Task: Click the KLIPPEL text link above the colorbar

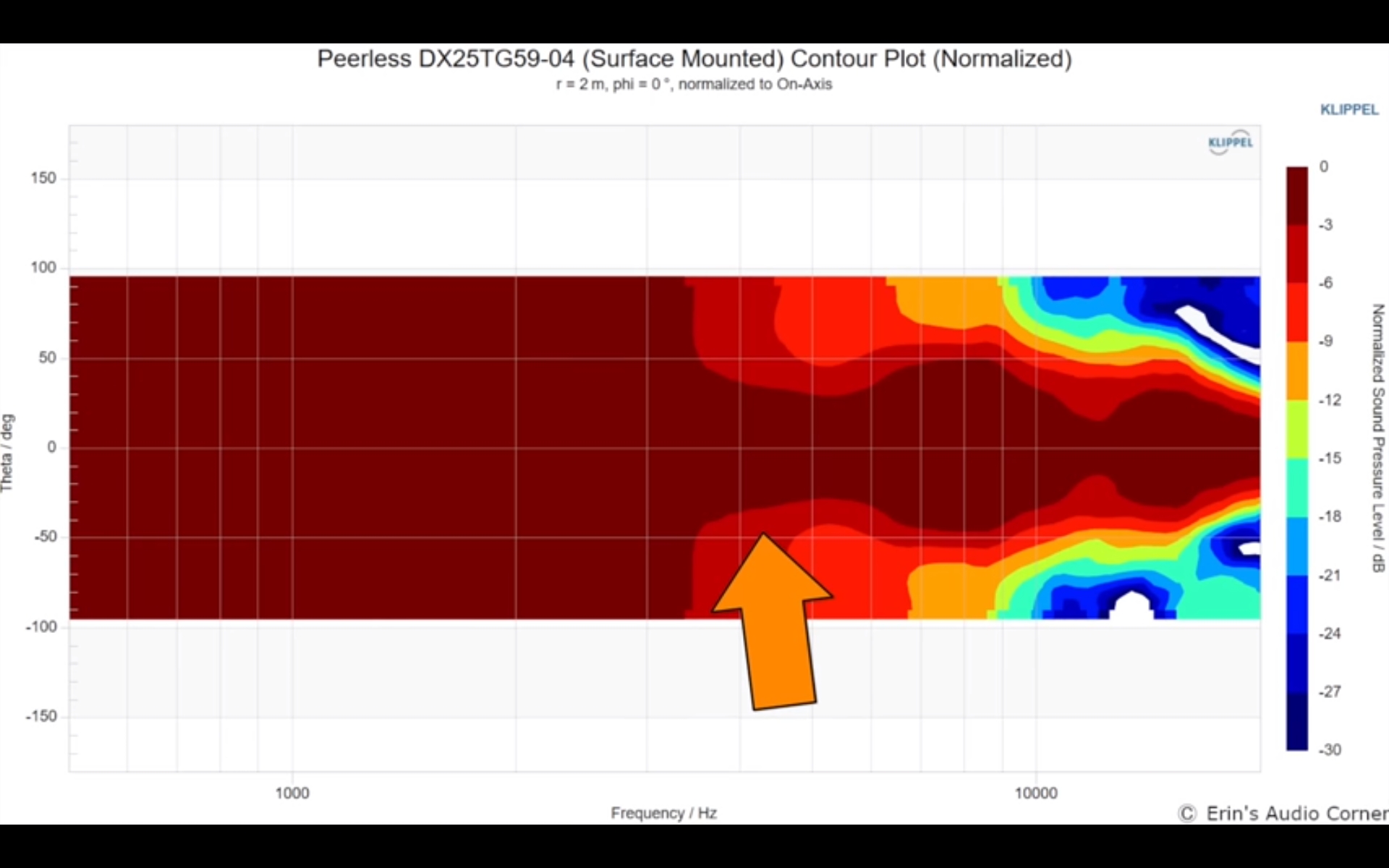Action: pyautogui.click(x=1349, y=110)
